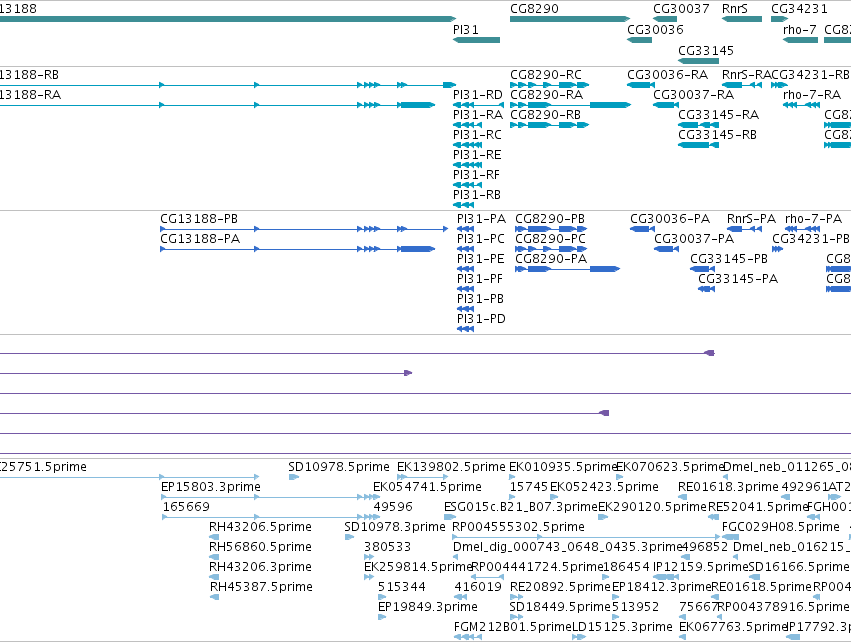
Task: Click the PI31 gene label text
Action: 466,30
